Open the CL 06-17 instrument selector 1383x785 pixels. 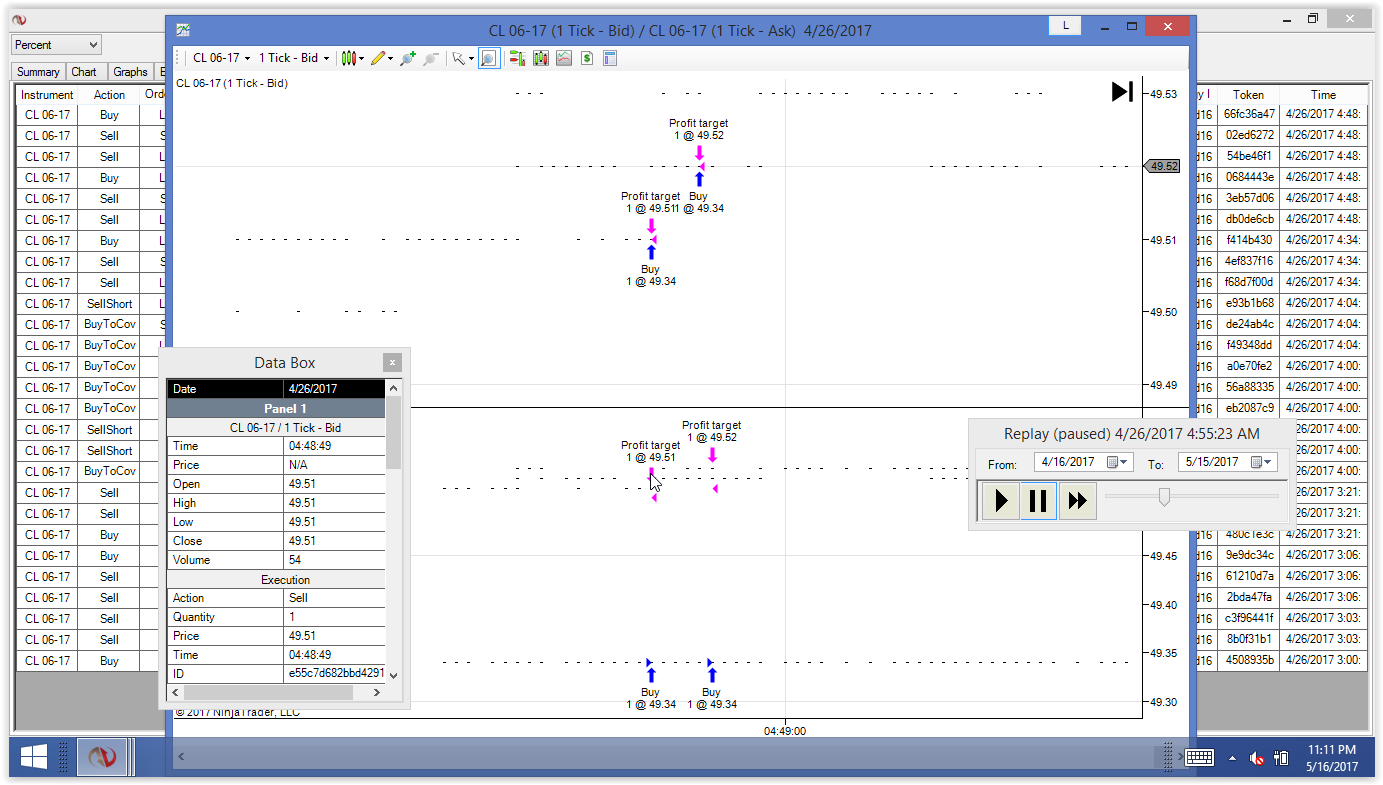coord(221,58)
